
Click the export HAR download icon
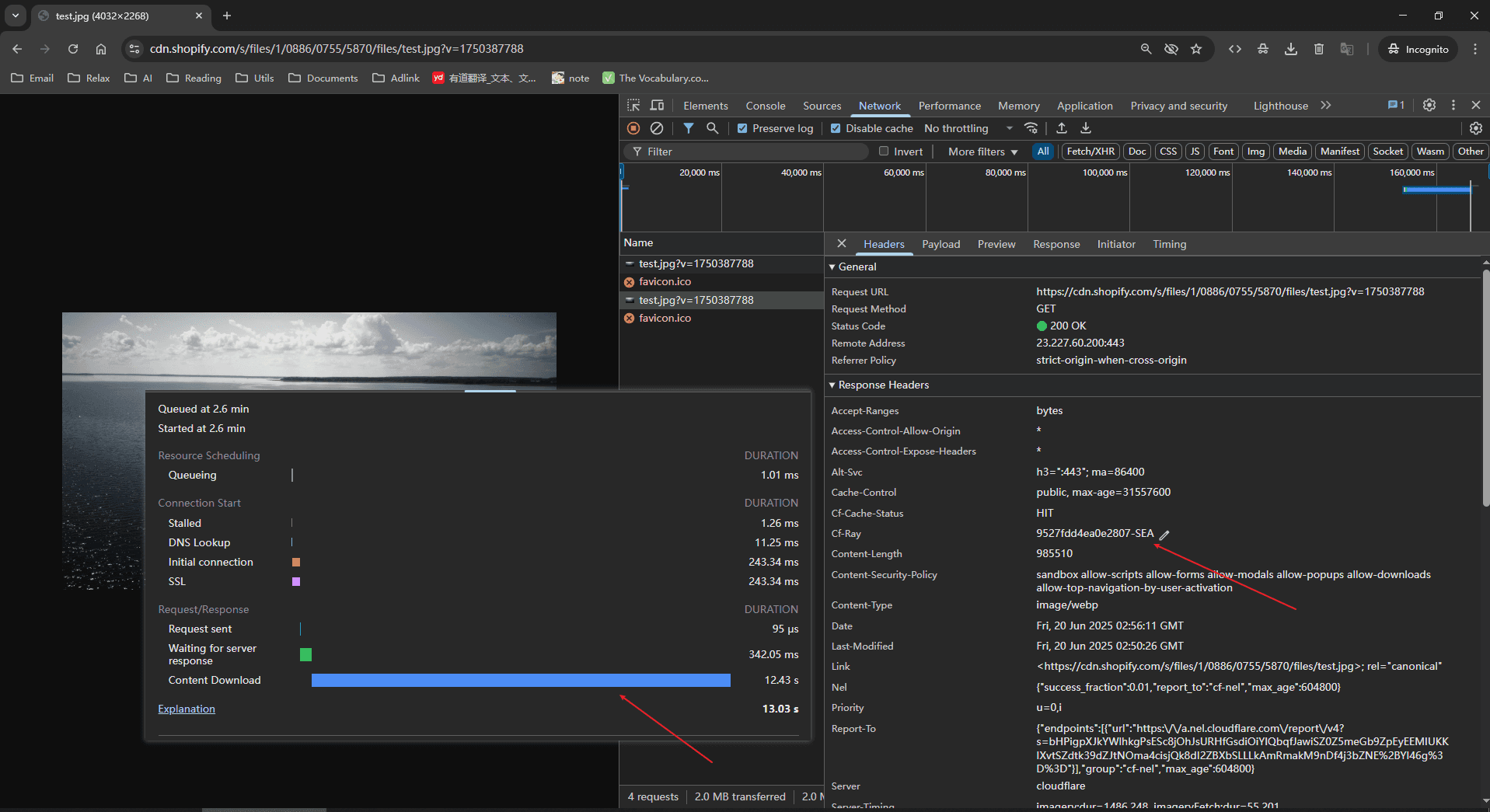[1086, 128]
